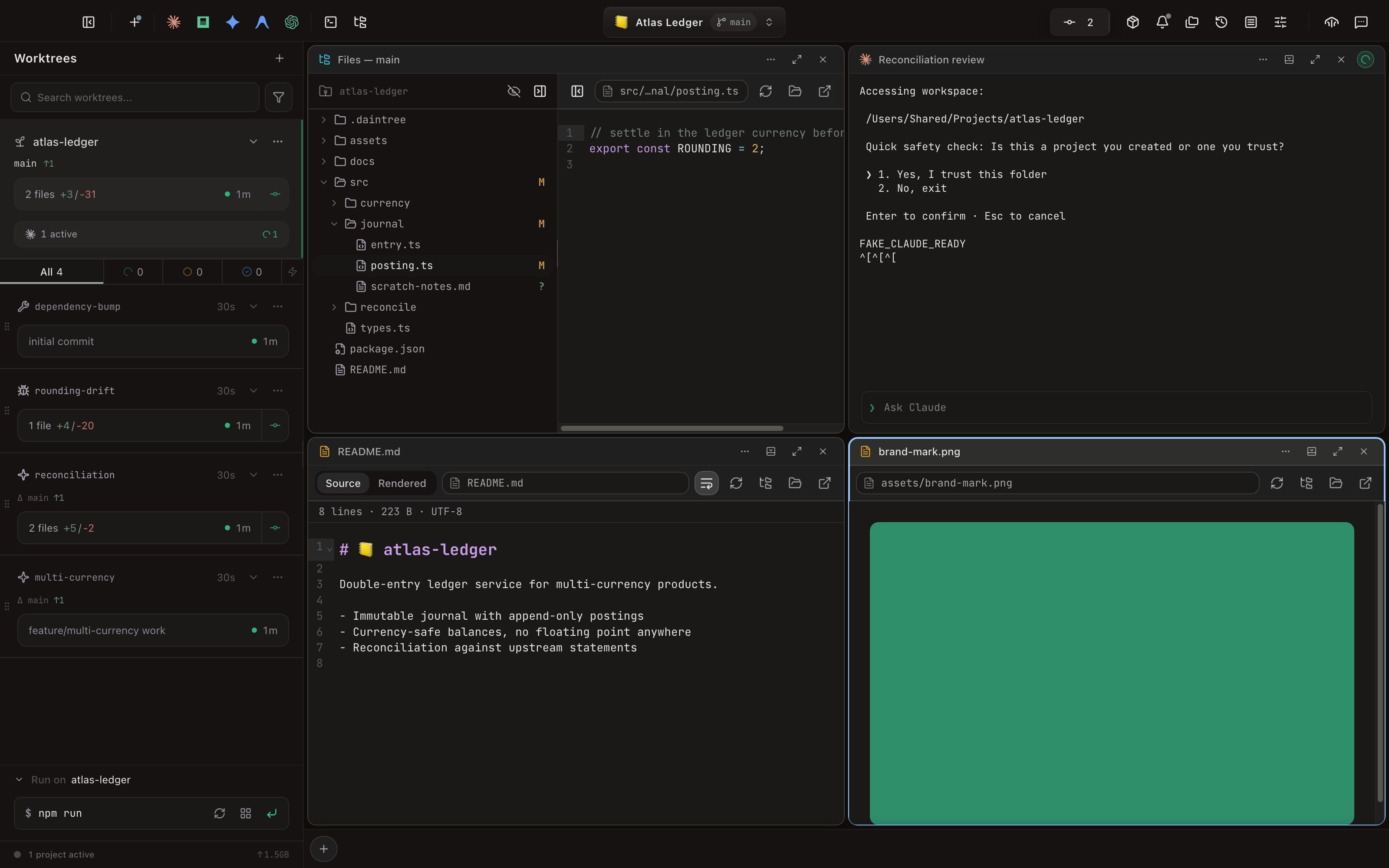
Task: Collapse Run on atlas-ledger section
Action: [19, 779]
